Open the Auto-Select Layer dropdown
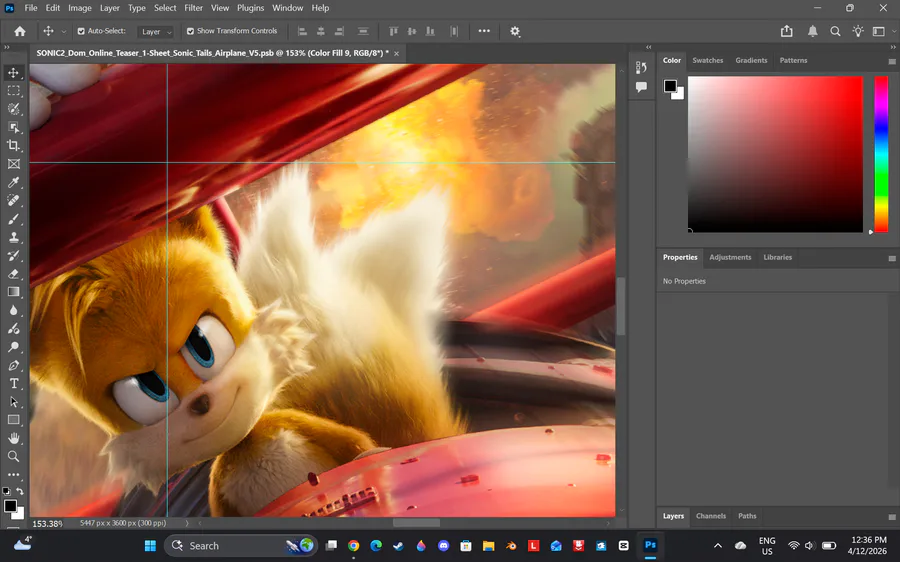 155,32
